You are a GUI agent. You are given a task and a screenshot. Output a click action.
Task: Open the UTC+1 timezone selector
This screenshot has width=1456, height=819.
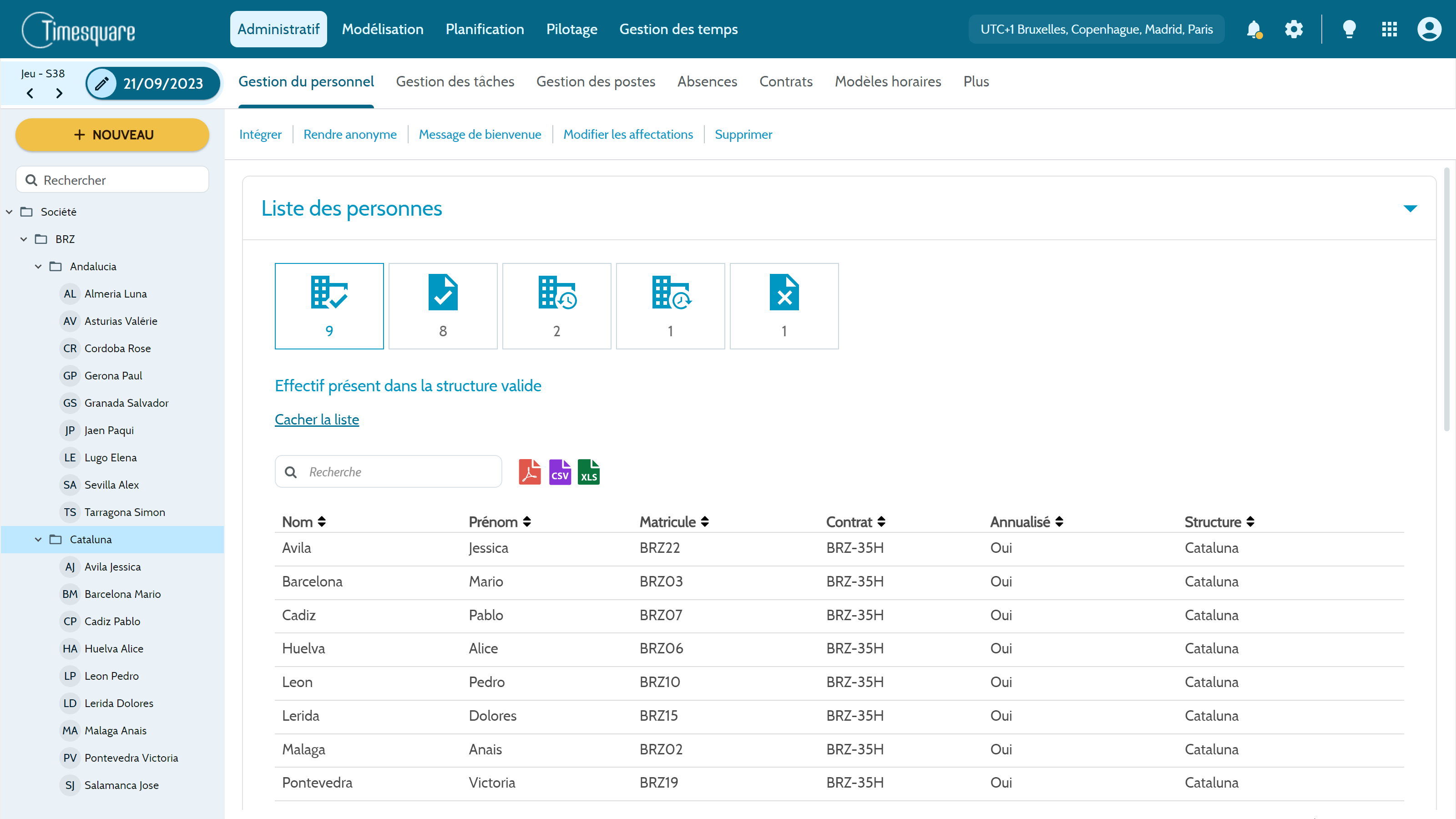[x=1097, y=30]
